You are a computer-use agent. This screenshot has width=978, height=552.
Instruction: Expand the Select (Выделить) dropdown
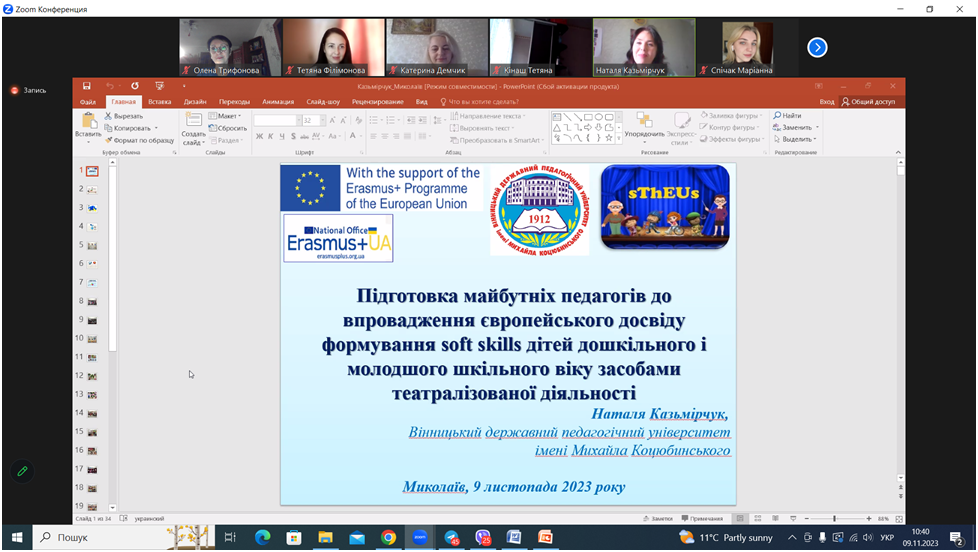pyautogui.click(x=816, y=140)
